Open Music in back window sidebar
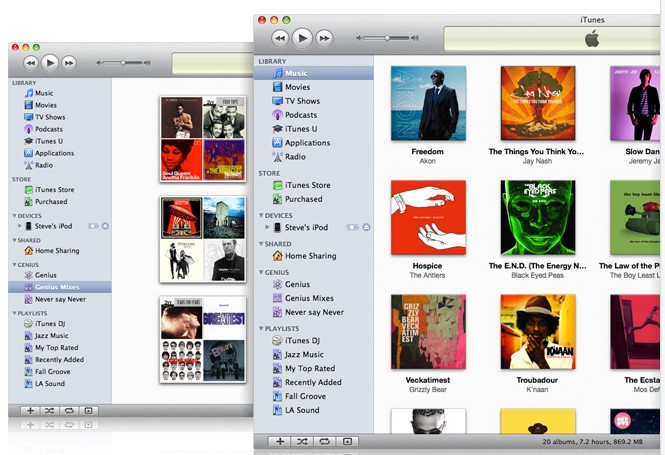This screenshot has height=455, width=665. pyautogui.click(x=60, y=93)
